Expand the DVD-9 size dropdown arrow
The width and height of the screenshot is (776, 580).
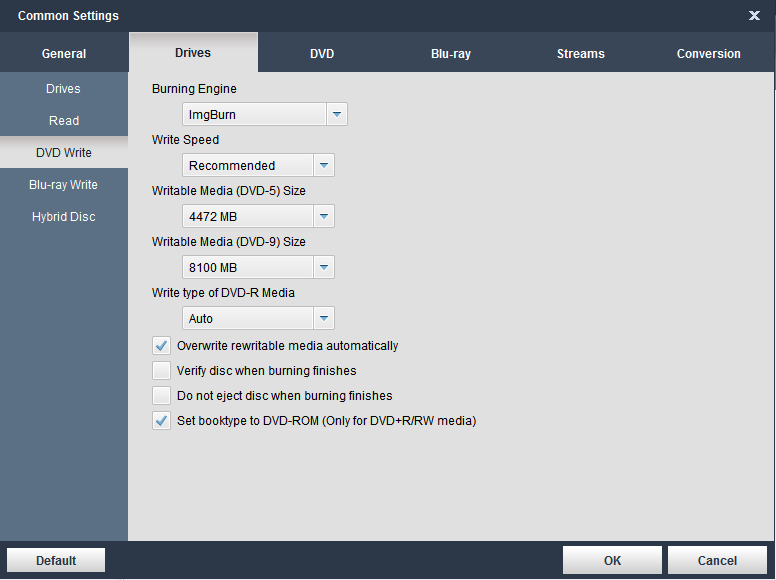(x=324, y=267)
